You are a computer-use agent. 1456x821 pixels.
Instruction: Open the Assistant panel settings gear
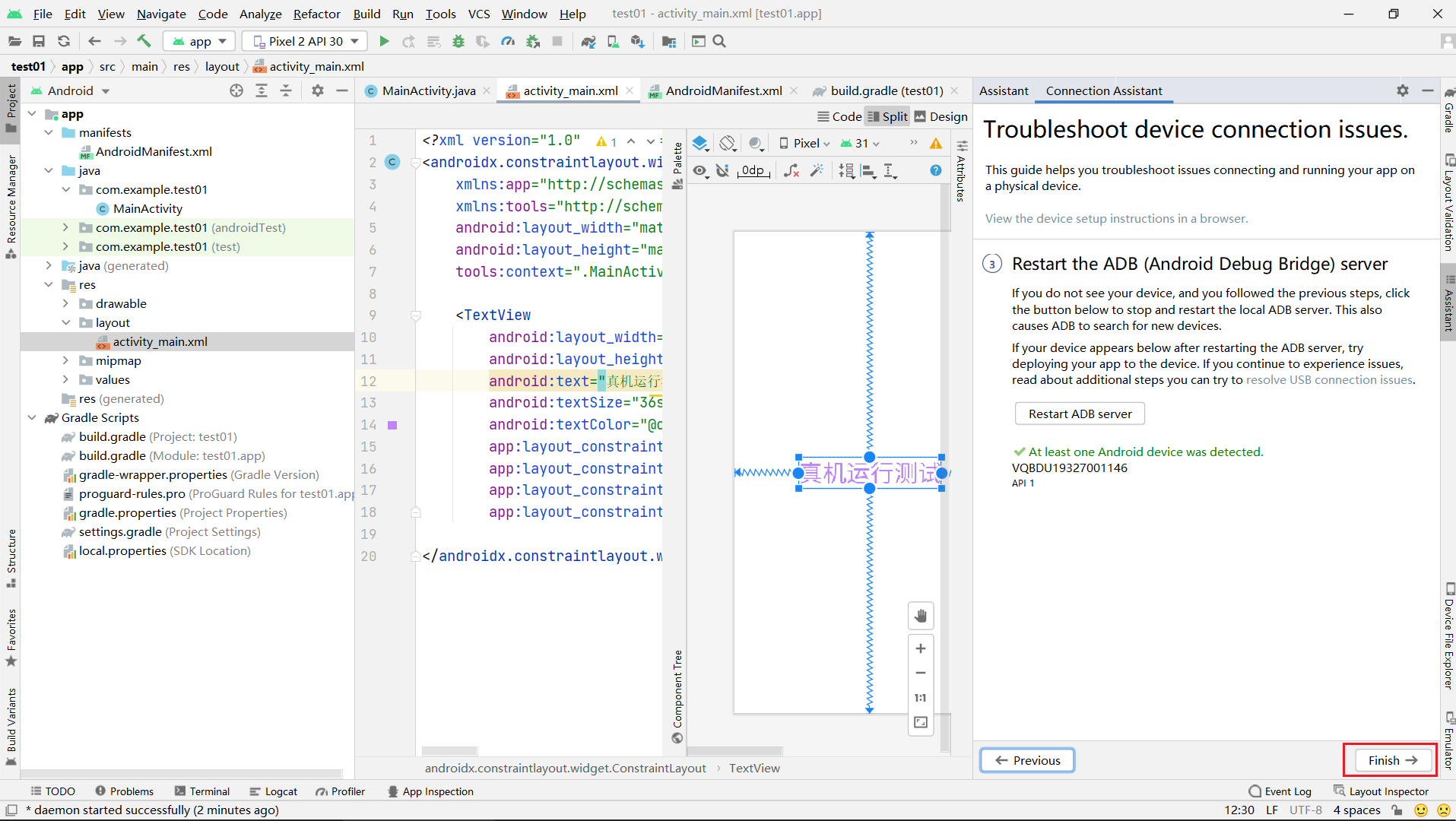1402,90
